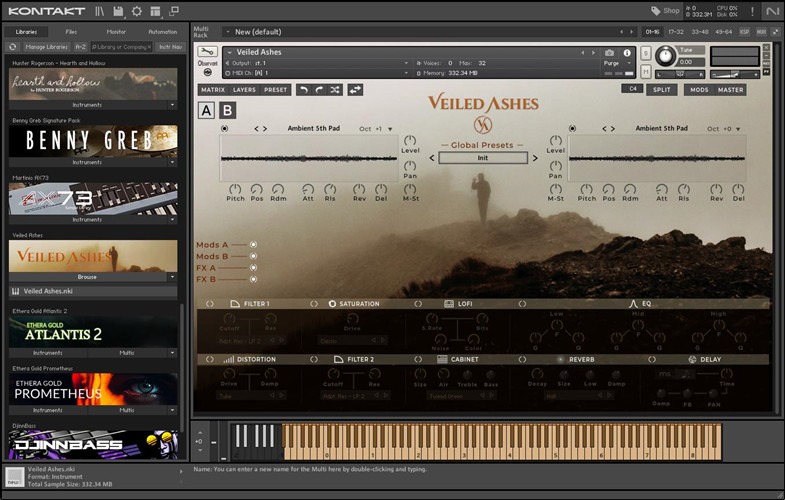Switch to the Files tab
The height and width of the screenshot is (500, 785).
click(71, 32)
